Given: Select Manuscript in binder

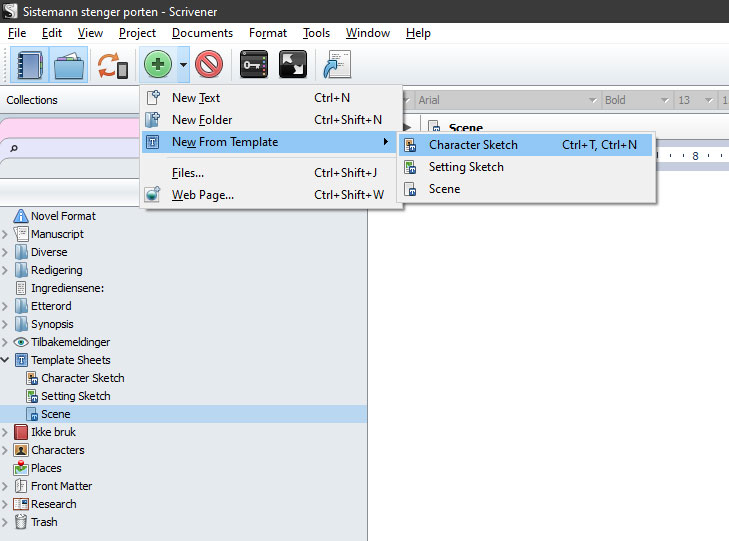Looking at the screenshot, I should pos(57,234).
